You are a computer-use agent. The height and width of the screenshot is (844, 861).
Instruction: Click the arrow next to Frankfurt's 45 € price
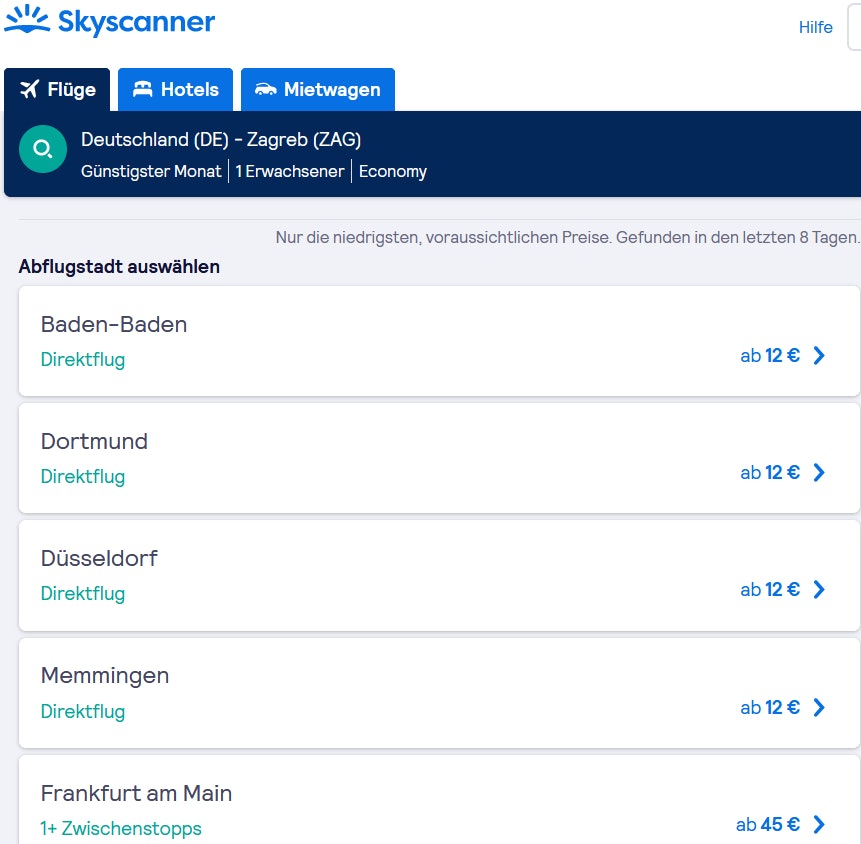(819, 824)
